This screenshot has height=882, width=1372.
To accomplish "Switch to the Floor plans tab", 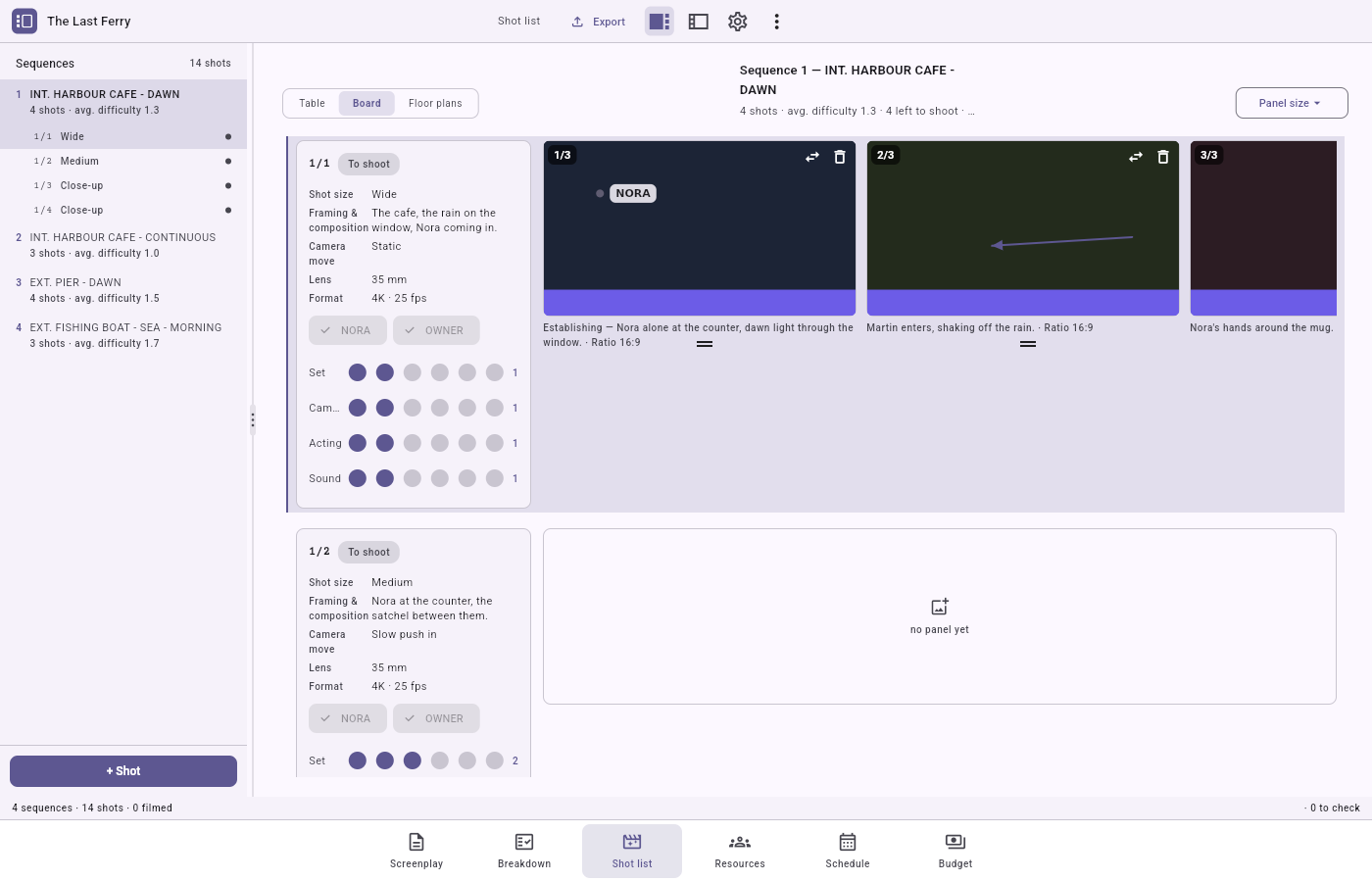I will 435,103.
